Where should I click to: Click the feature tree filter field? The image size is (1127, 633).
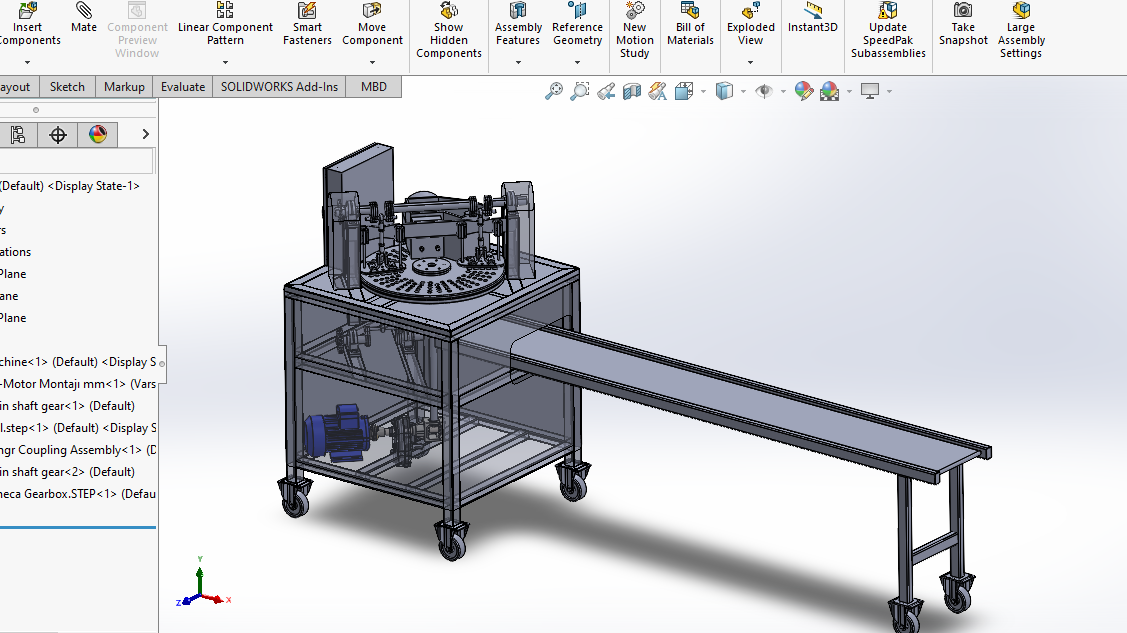(x=76, y=160)
